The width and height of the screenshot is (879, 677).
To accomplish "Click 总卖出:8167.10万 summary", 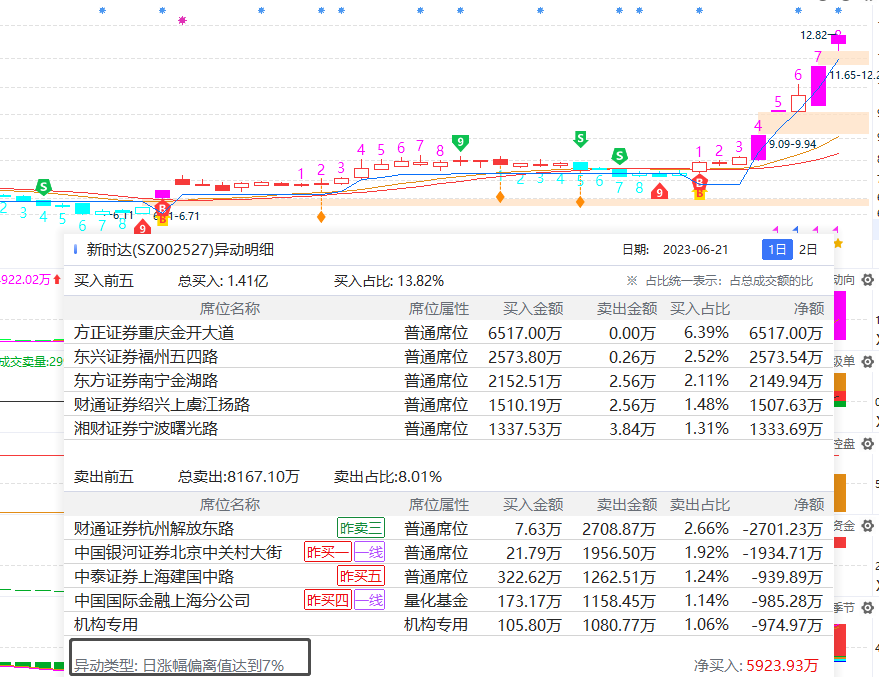I will [x=239, y=477].
